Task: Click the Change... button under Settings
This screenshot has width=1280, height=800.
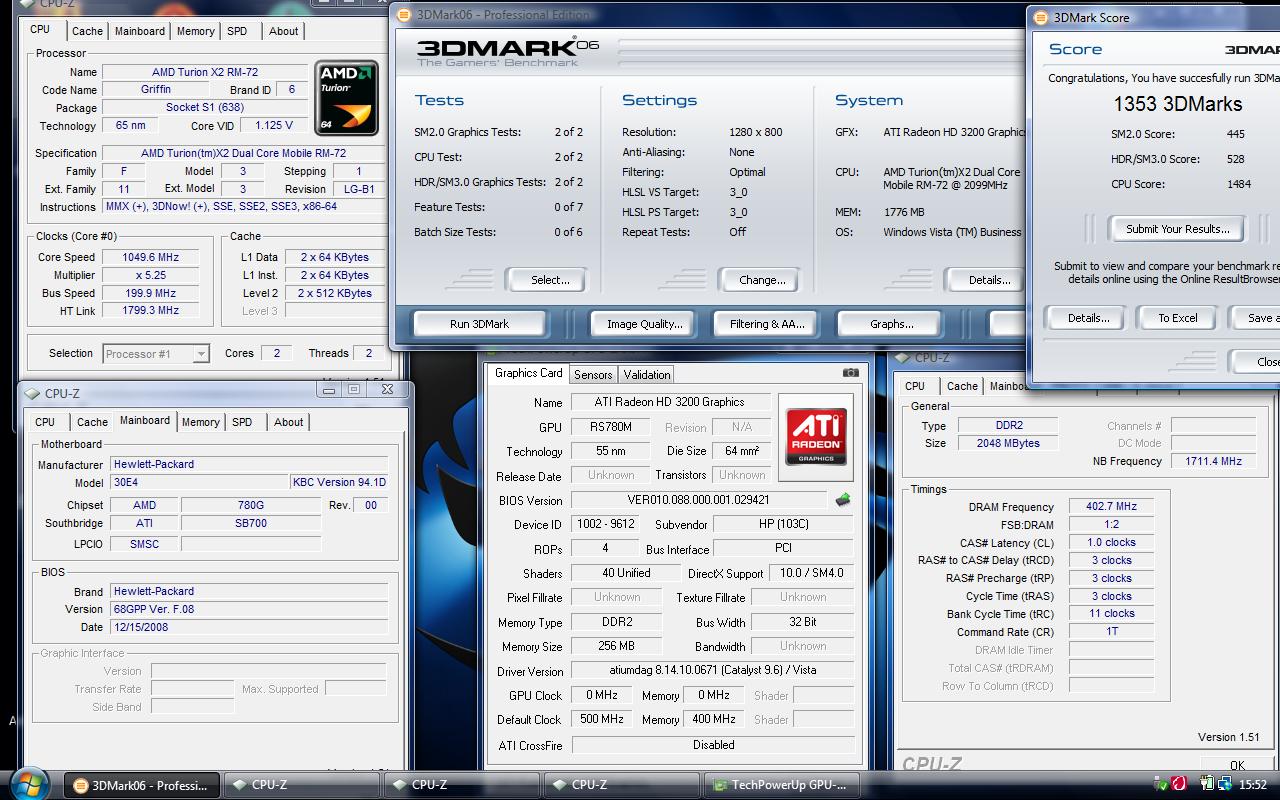Action: (x=762, y=280)
